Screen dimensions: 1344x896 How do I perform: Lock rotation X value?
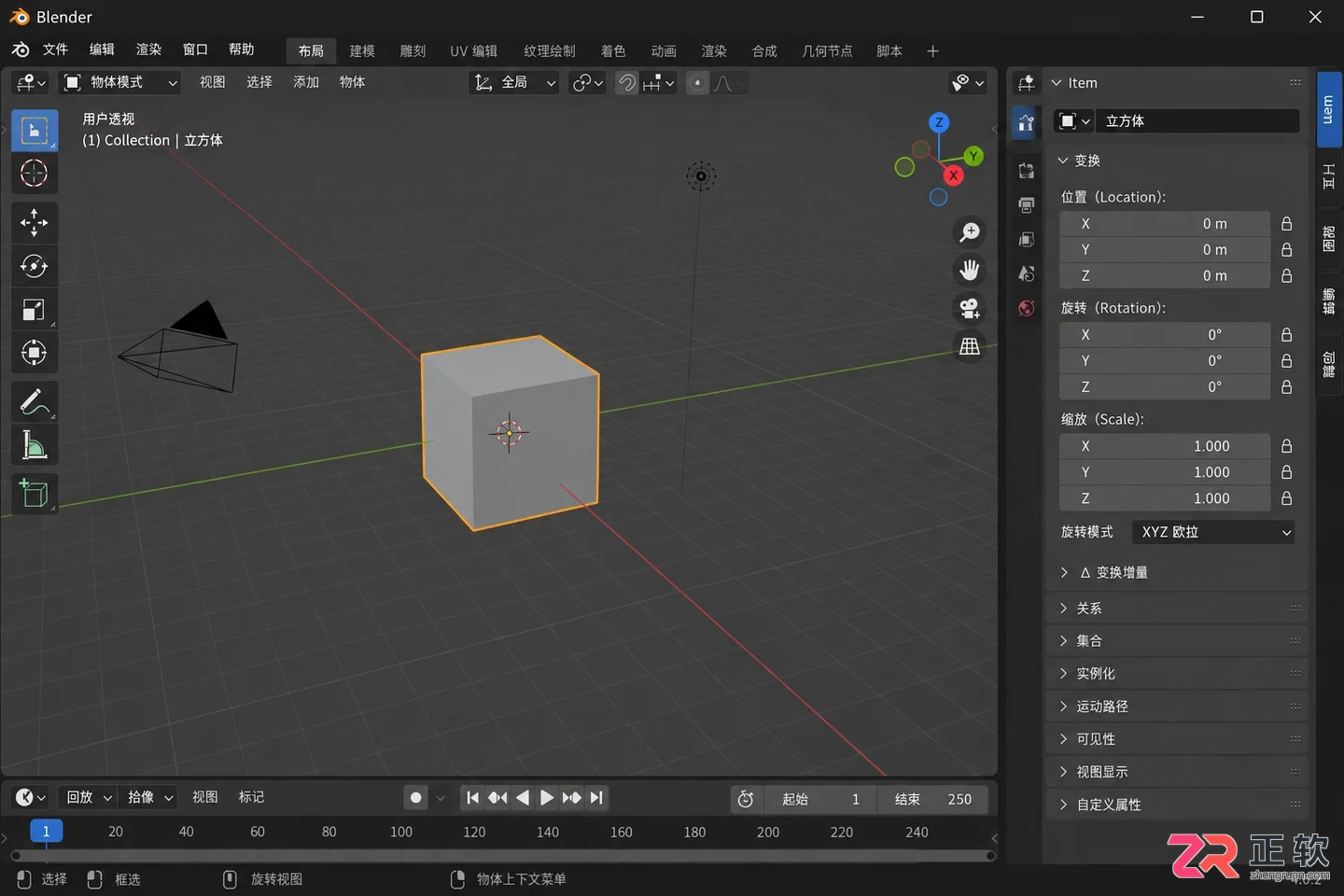1286,335
